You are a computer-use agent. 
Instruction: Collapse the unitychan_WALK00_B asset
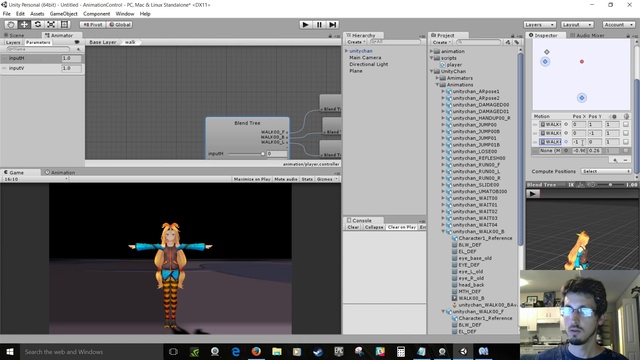[443, 231]
